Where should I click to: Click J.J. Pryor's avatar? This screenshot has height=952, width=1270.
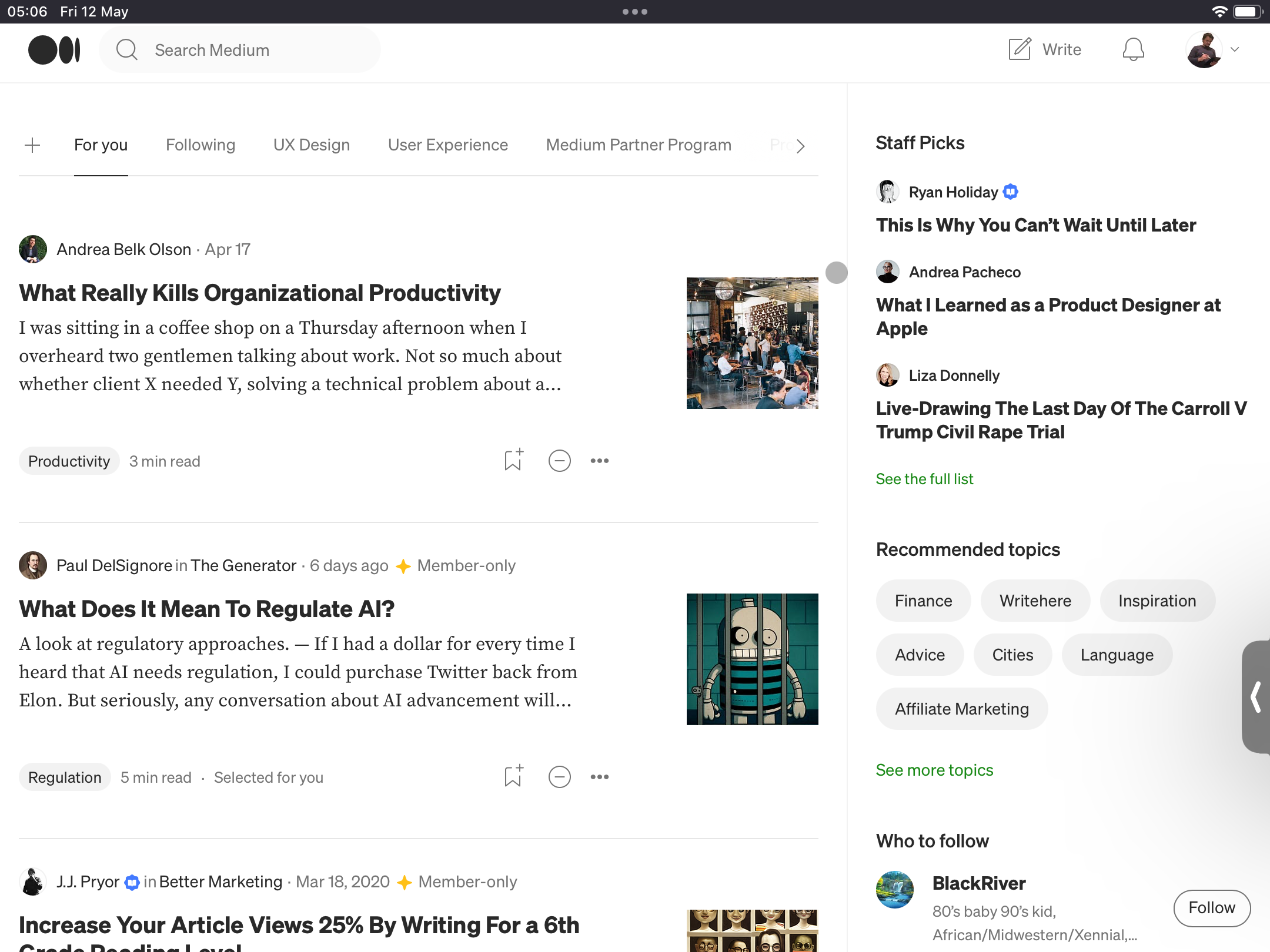pos(33,881)
